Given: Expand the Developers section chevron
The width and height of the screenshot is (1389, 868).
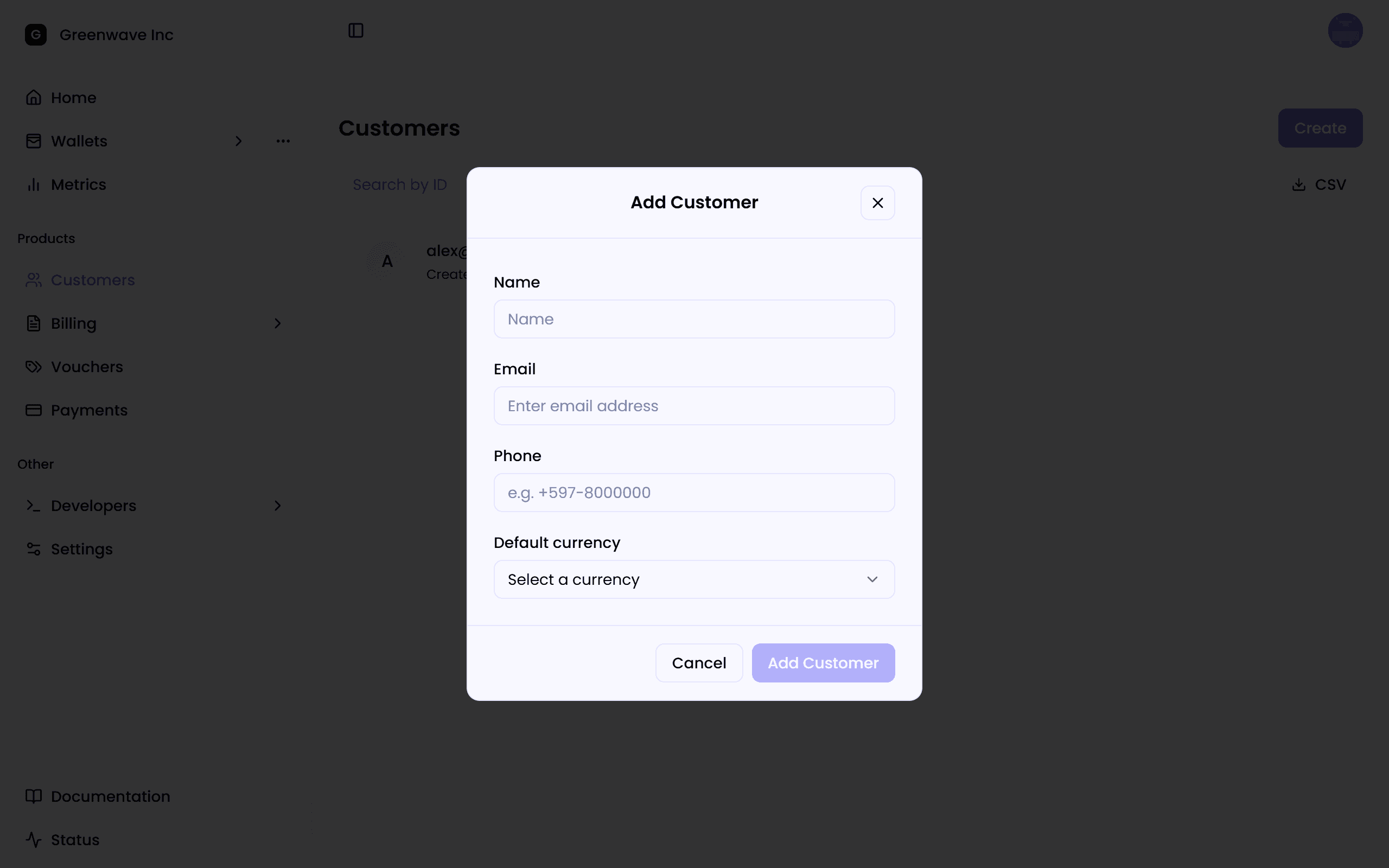Looking at the screenshot, I should tap(278, 506).
